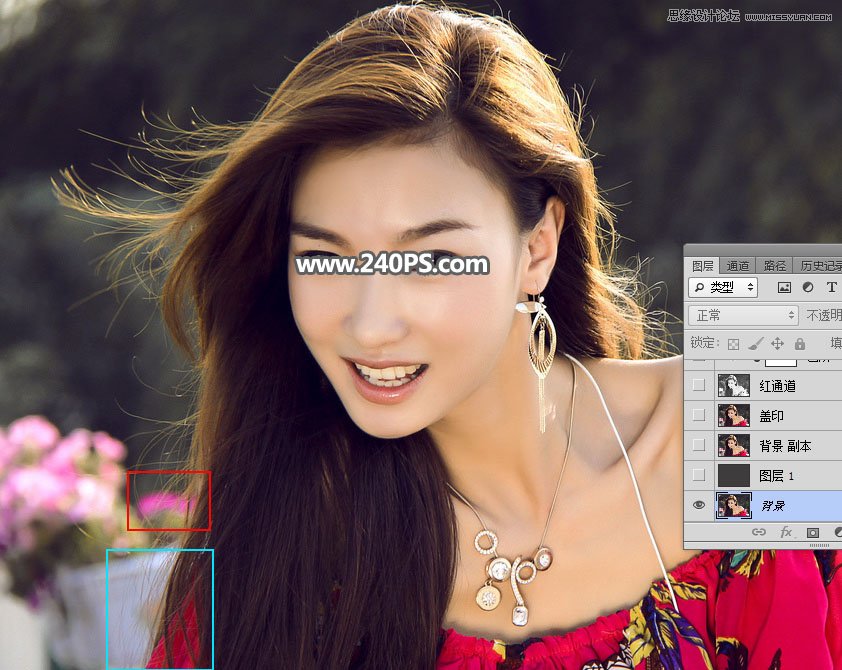This screenshot has height=670, width=842.
Task: Click the pixel layer filter icon
Action: [x=784, y=288]
